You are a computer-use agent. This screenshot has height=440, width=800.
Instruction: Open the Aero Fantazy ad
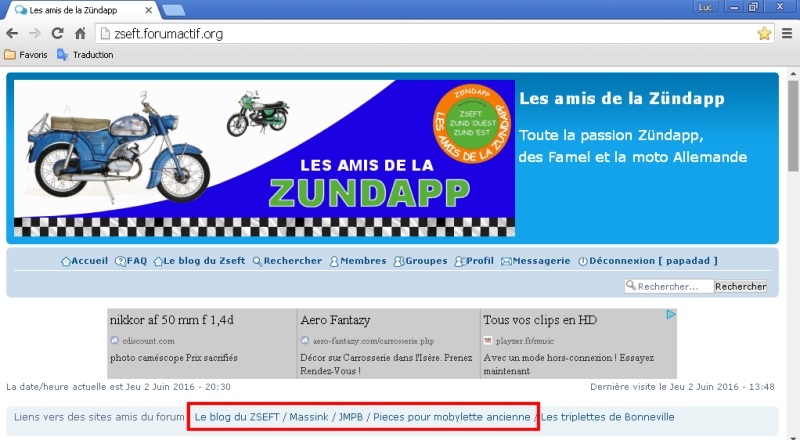tap(335, 320)
